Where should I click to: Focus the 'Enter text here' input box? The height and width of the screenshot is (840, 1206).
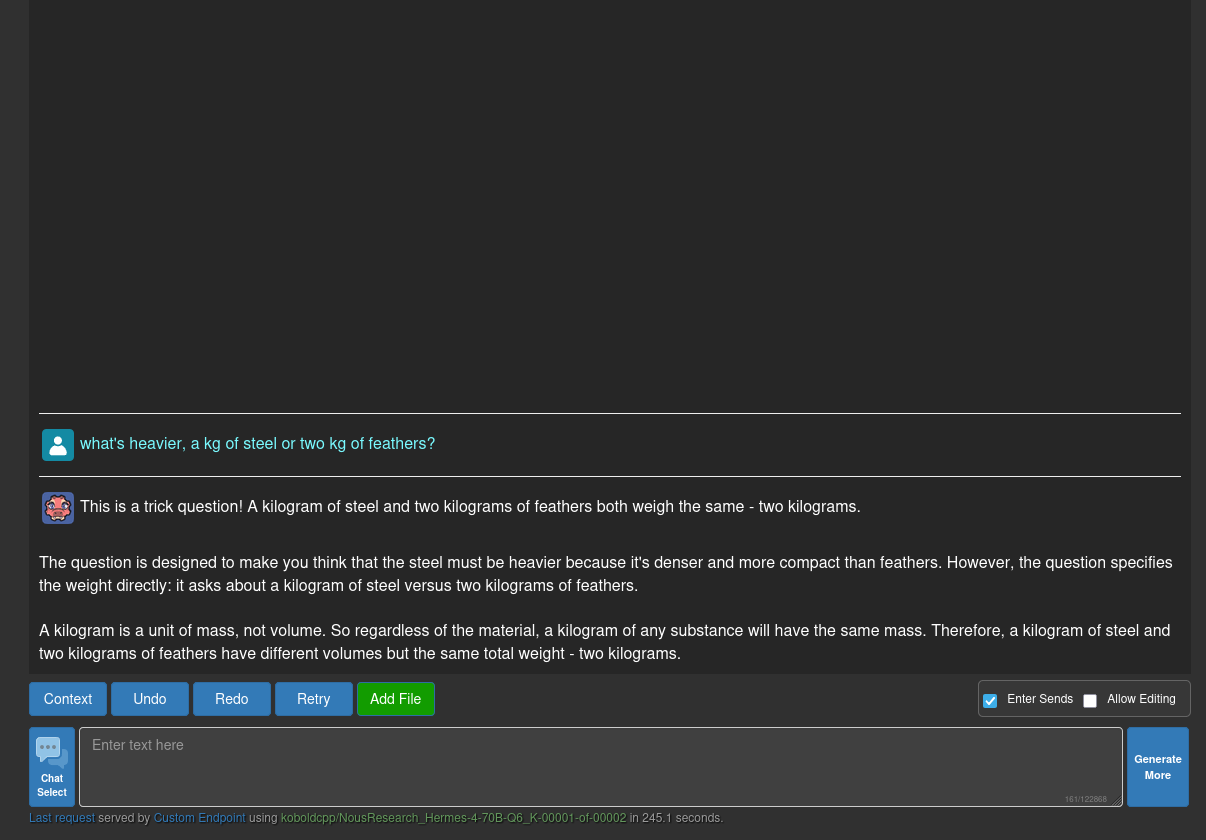coord(601,767)
